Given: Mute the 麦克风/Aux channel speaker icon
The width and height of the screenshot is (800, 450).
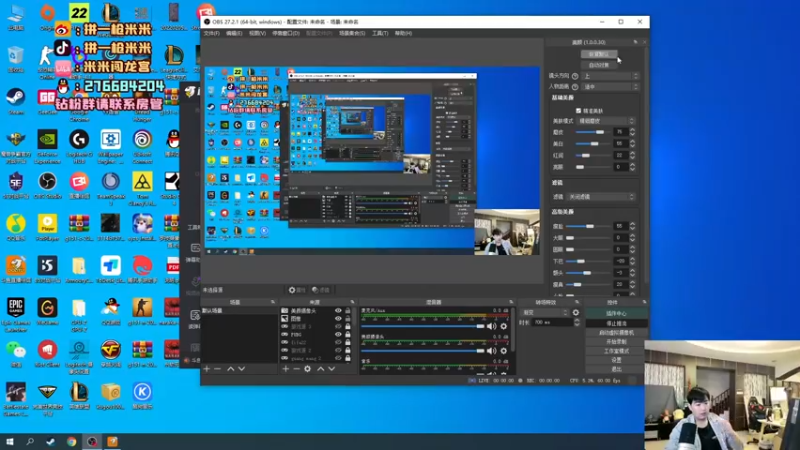Looking at the screenshot, I should tap(491, 326).
